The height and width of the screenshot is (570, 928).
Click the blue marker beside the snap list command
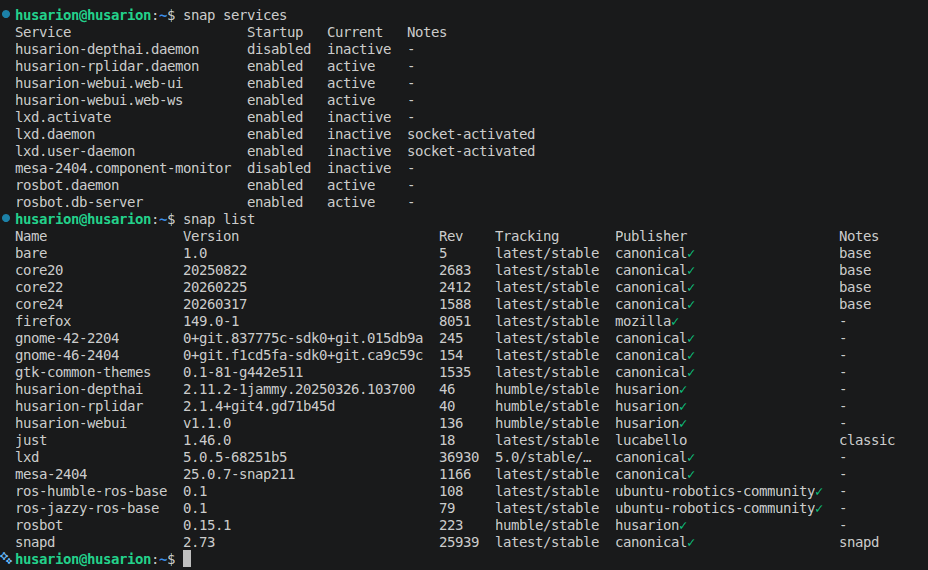6,220
